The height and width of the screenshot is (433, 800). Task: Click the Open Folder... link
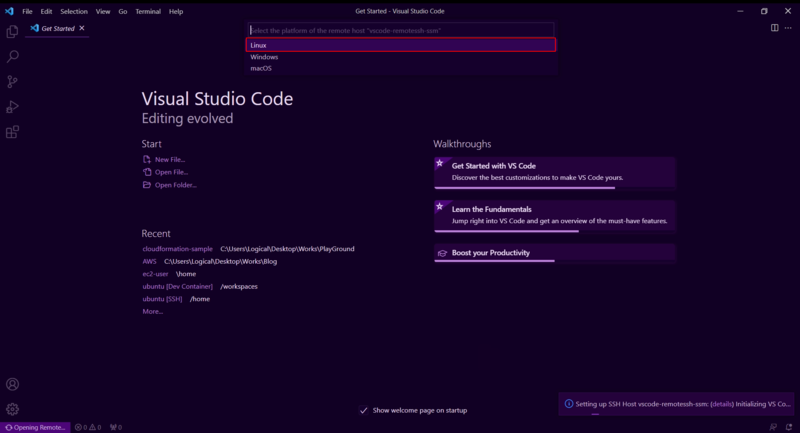tap(176, 185)
